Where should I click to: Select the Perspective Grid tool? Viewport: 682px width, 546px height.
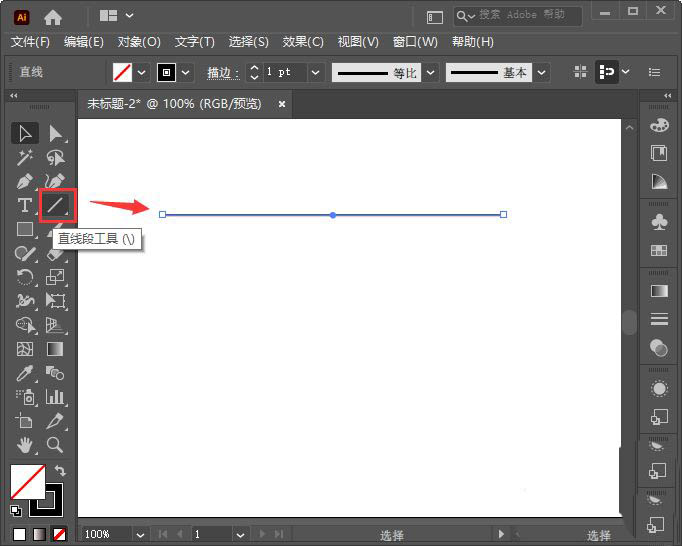pos(55,325)
